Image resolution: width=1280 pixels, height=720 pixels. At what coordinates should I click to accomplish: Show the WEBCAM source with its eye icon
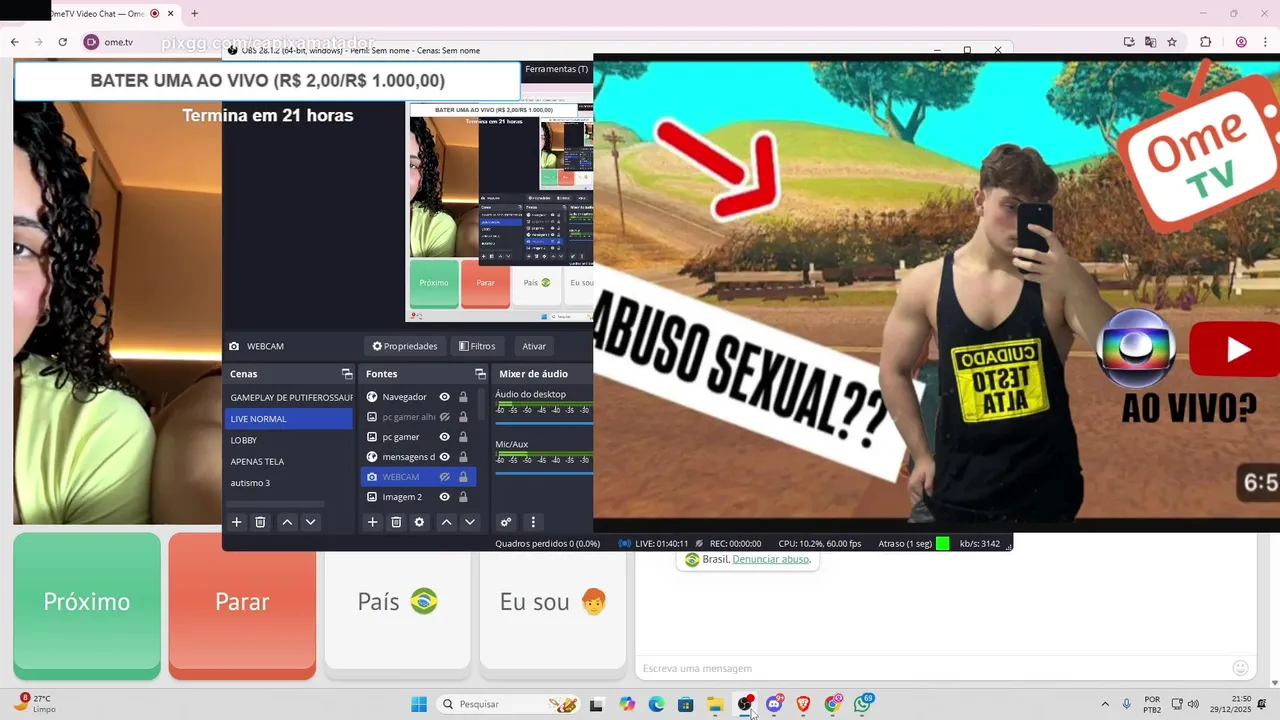pyautogui.click(x=444, y=477)
